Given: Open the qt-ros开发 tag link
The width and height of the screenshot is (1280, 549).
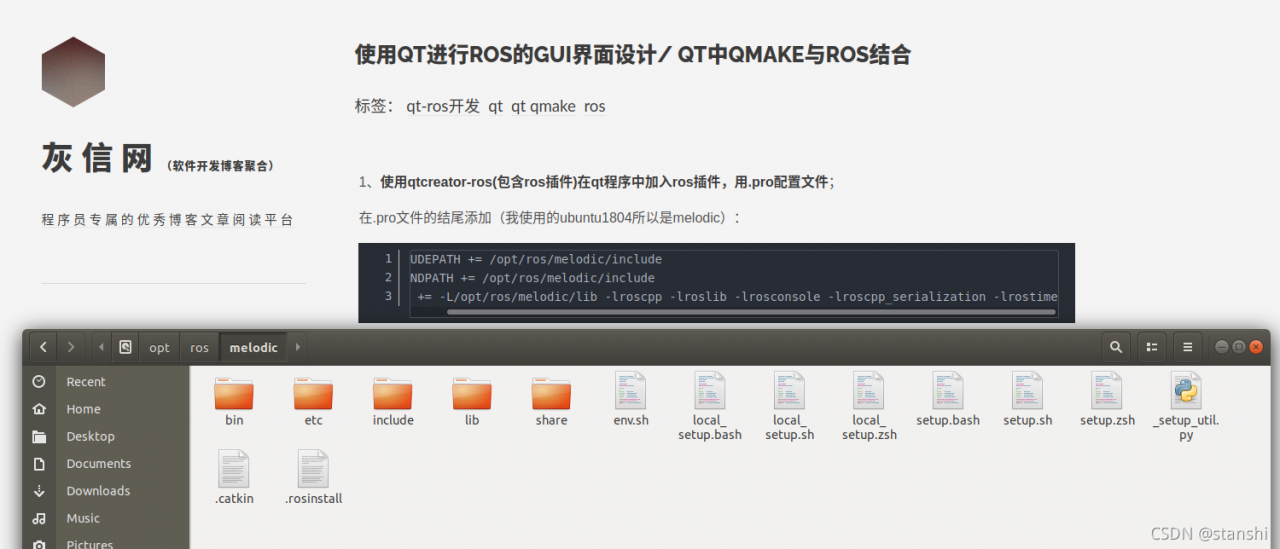Looking at the screenshot, I should 443,106.
